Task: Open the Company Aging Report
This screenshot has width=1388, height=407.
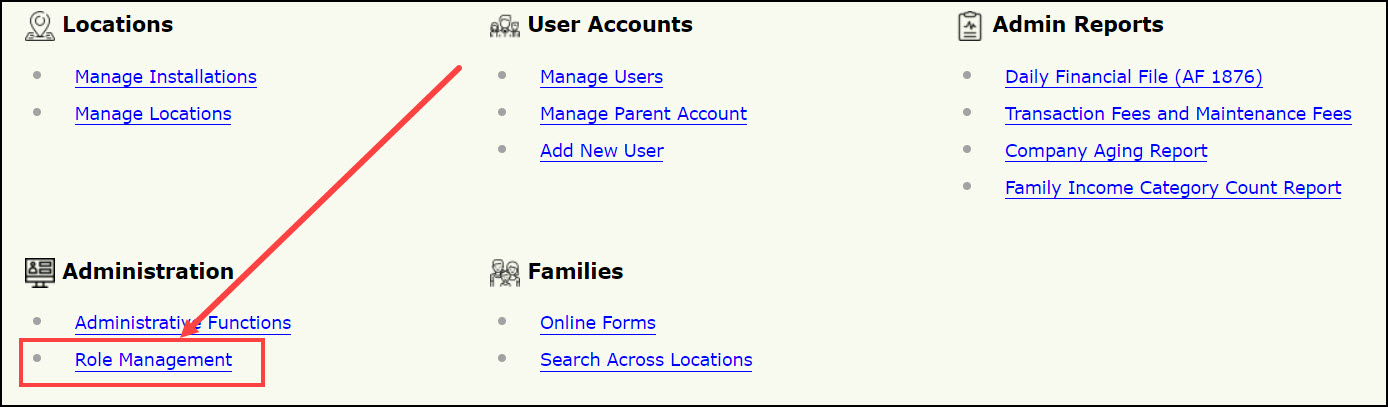Action: (1106, 151)
